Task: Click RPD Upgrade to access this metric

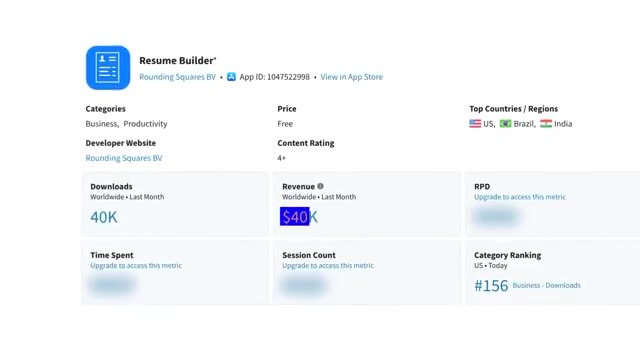Action: click(520, 197)
